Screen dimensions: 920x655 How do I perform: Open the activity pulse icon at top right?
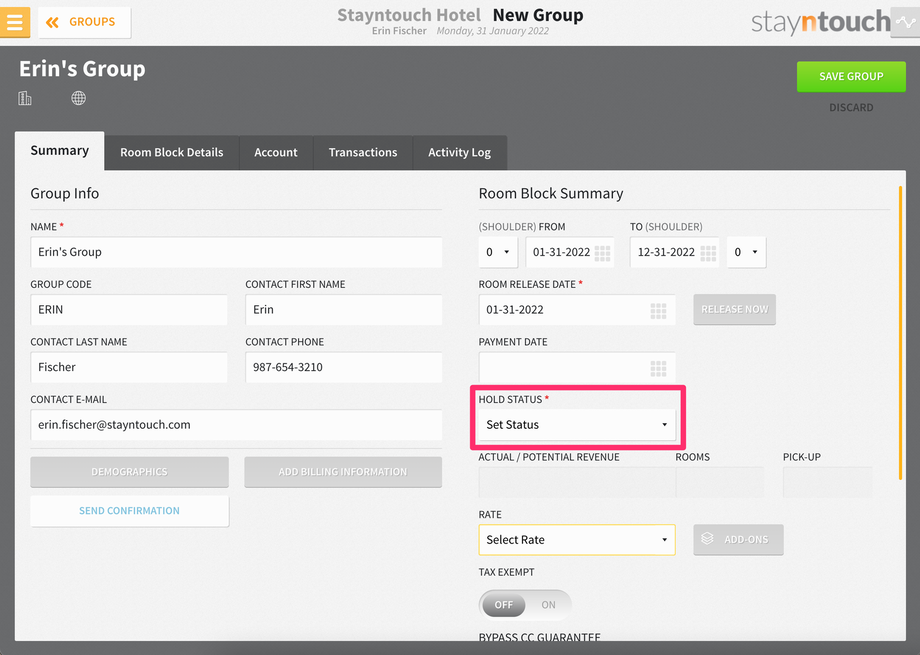click(905, 22)
